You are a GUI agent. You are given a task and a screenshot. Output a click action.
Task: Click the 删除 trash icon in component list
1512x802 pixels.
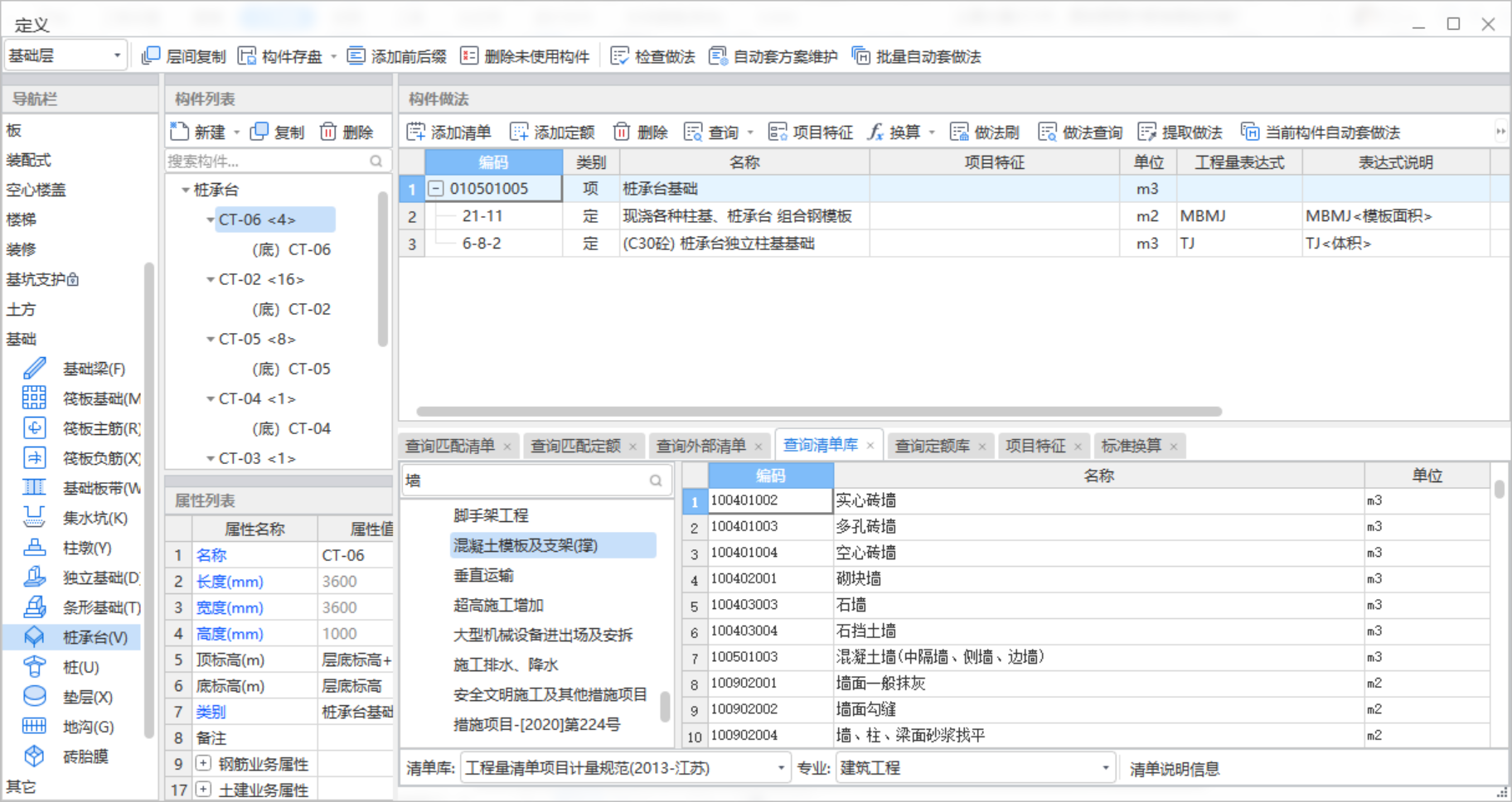click(x=328, y=131)
